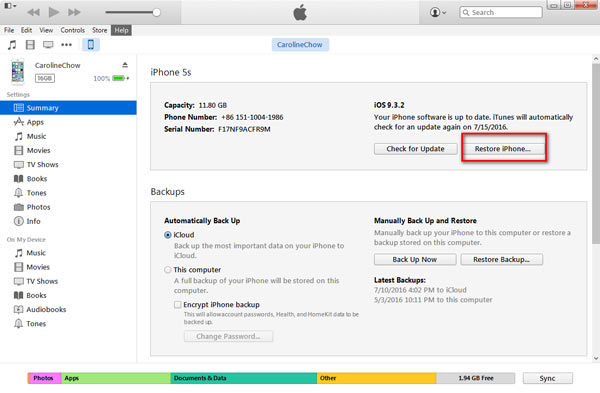The width and height of the screenshot is (600, 393).
Task: Click the Capacity 11.80 GB value
Action: pyautogui.click(x=213, y=105)
